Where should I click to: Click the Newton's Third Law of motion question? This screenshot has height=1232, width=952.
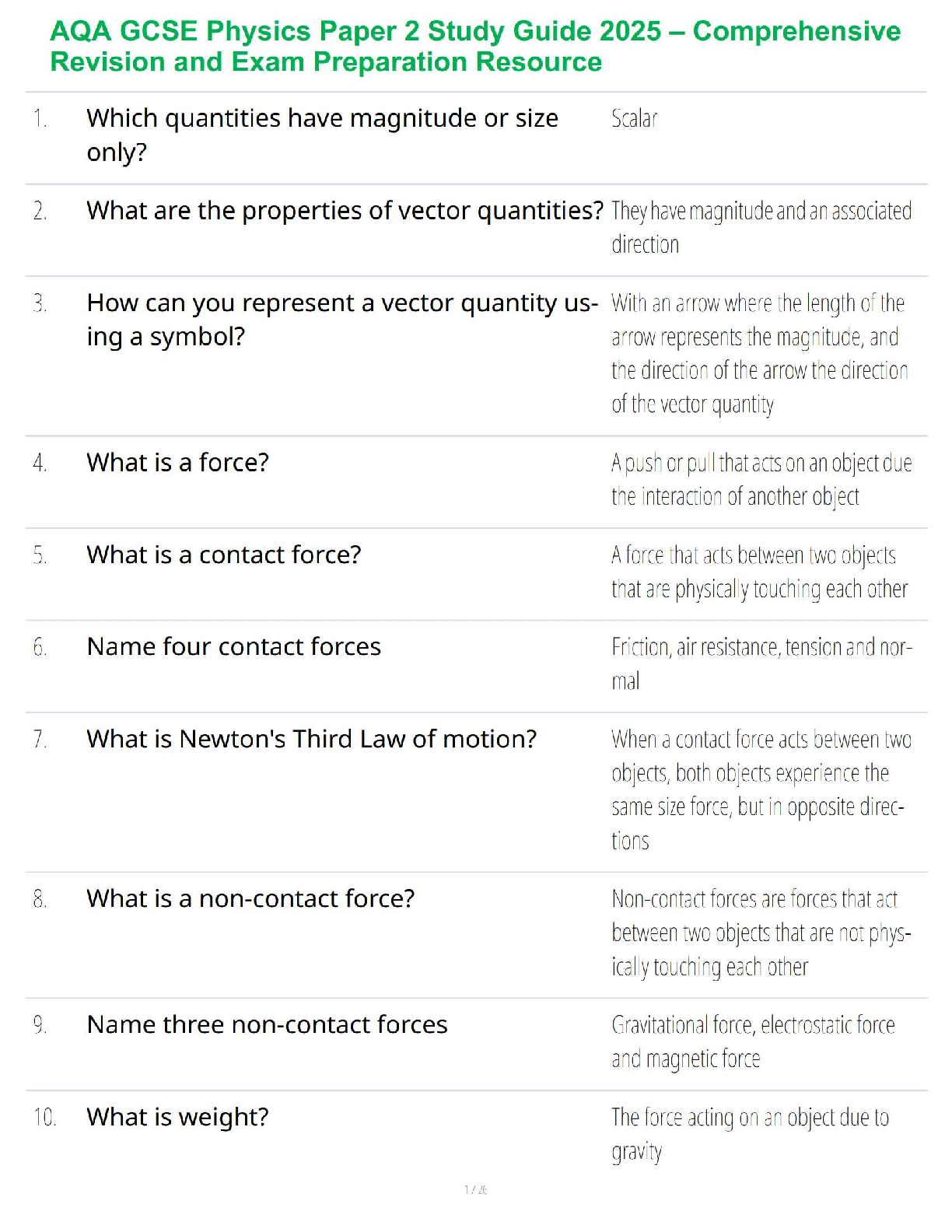point(311,739)
